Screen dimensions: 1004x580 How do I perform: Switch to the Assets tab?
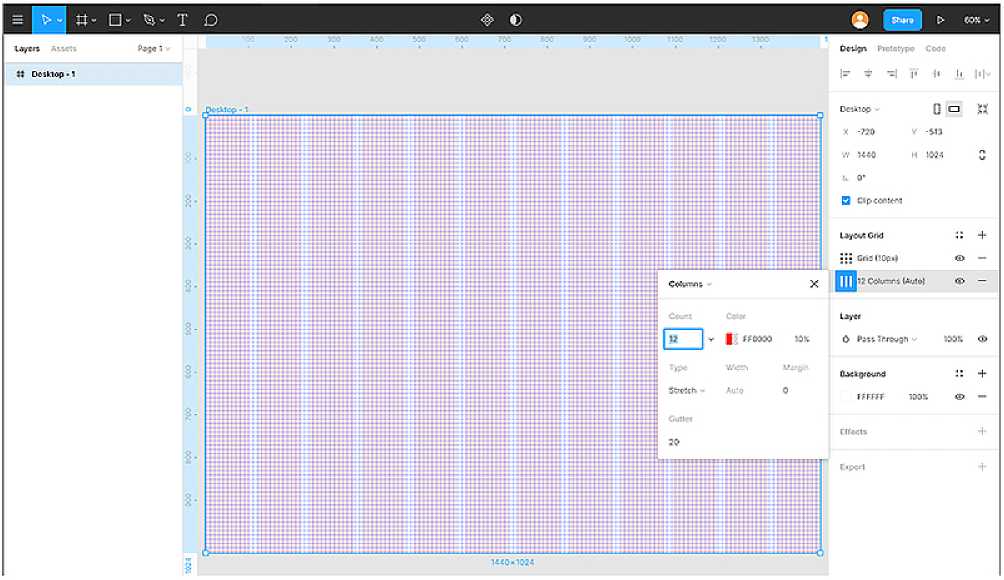point(63,49)
